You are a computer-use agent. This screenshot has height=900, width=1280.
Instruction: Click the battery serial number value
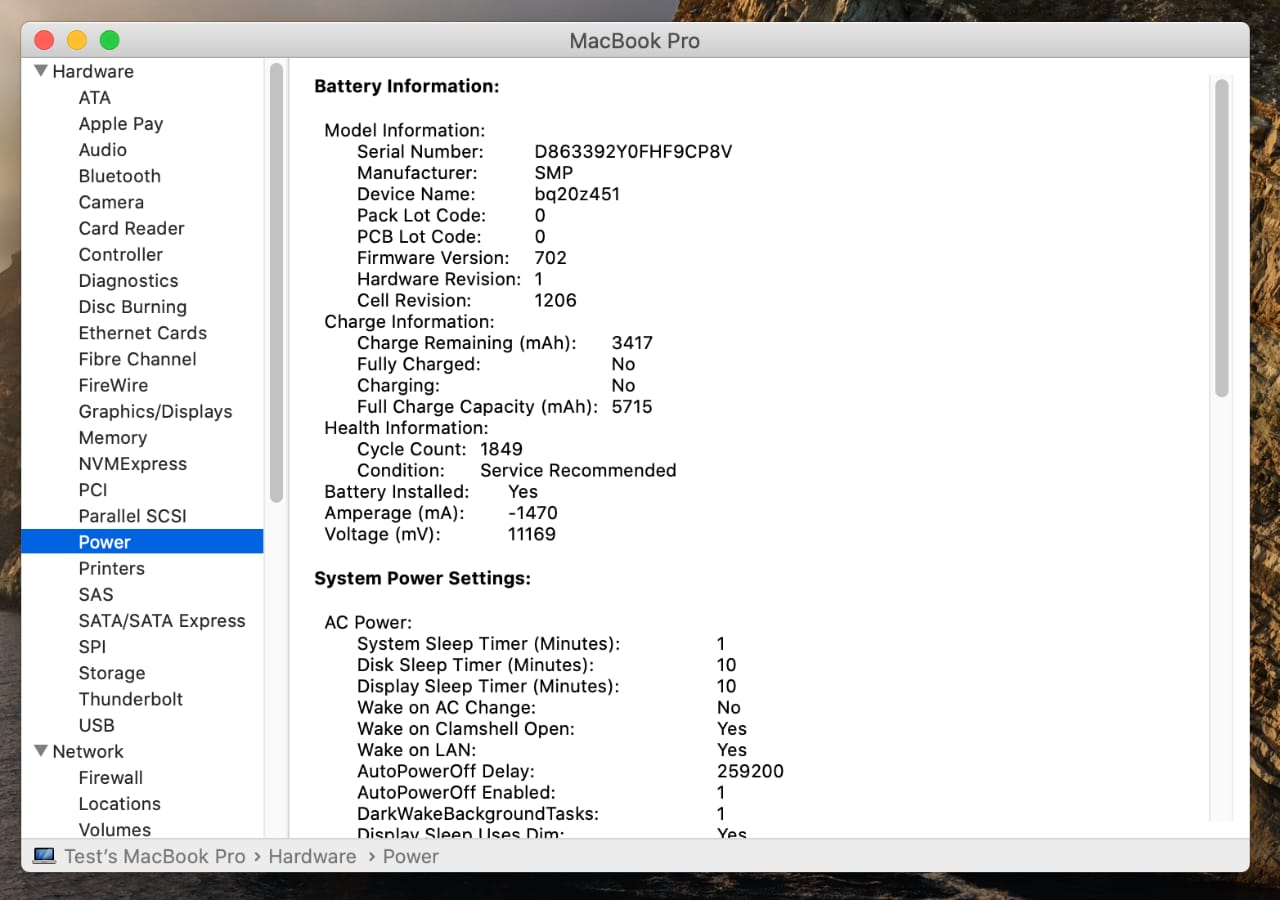633,152
